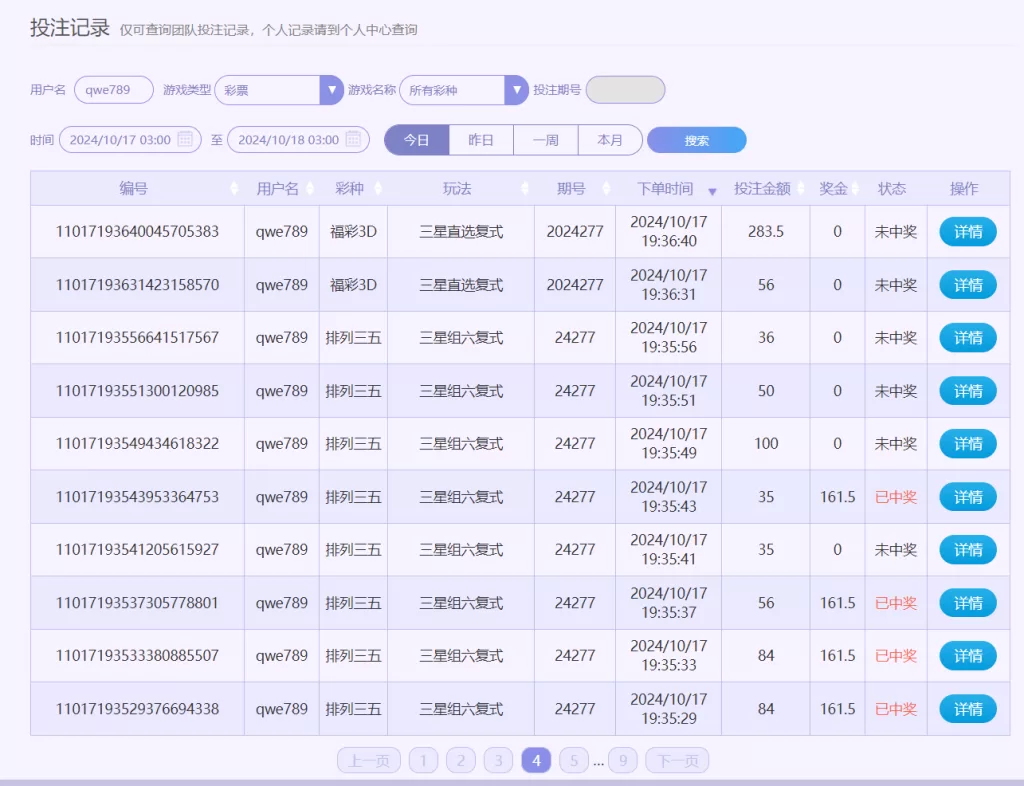
Task: Sort by 期号 column arrows
Action: [606, 189]
